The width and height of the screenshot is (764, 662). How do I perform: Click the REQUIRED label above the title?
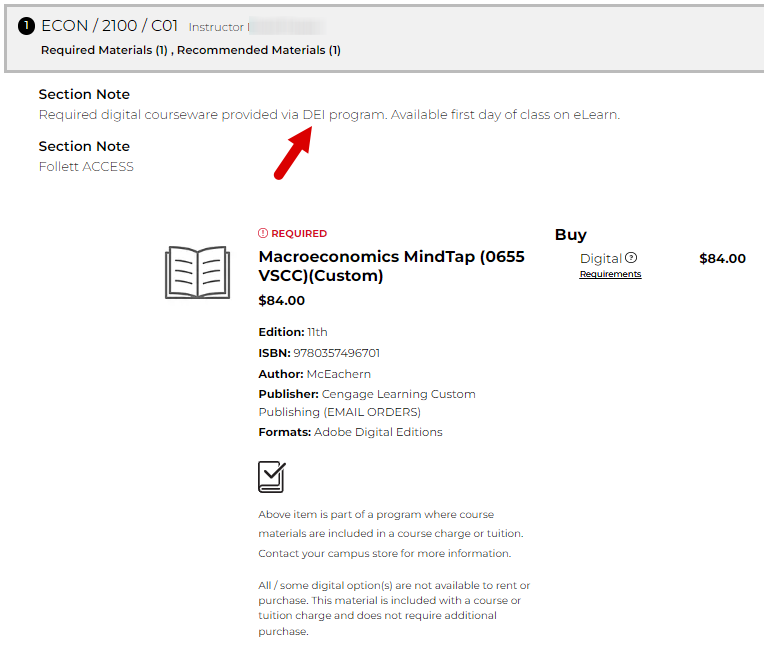299,234
